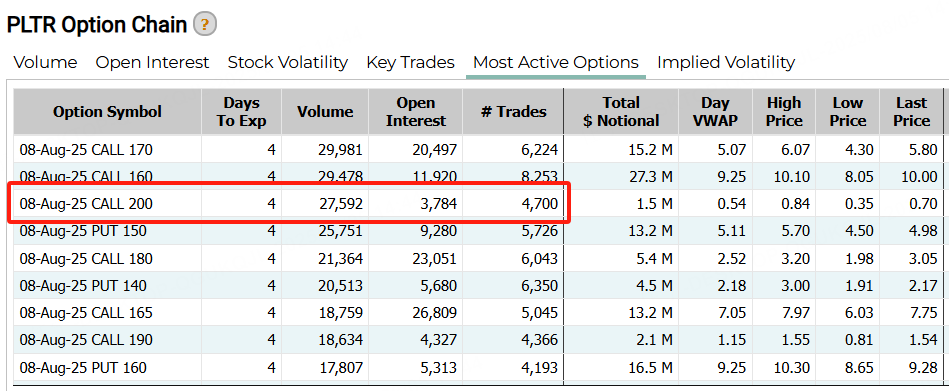The width and height of the screenshot is (949, 391).
Task: Sort by Option Symbol column header
Action: (x=108, y=111)
